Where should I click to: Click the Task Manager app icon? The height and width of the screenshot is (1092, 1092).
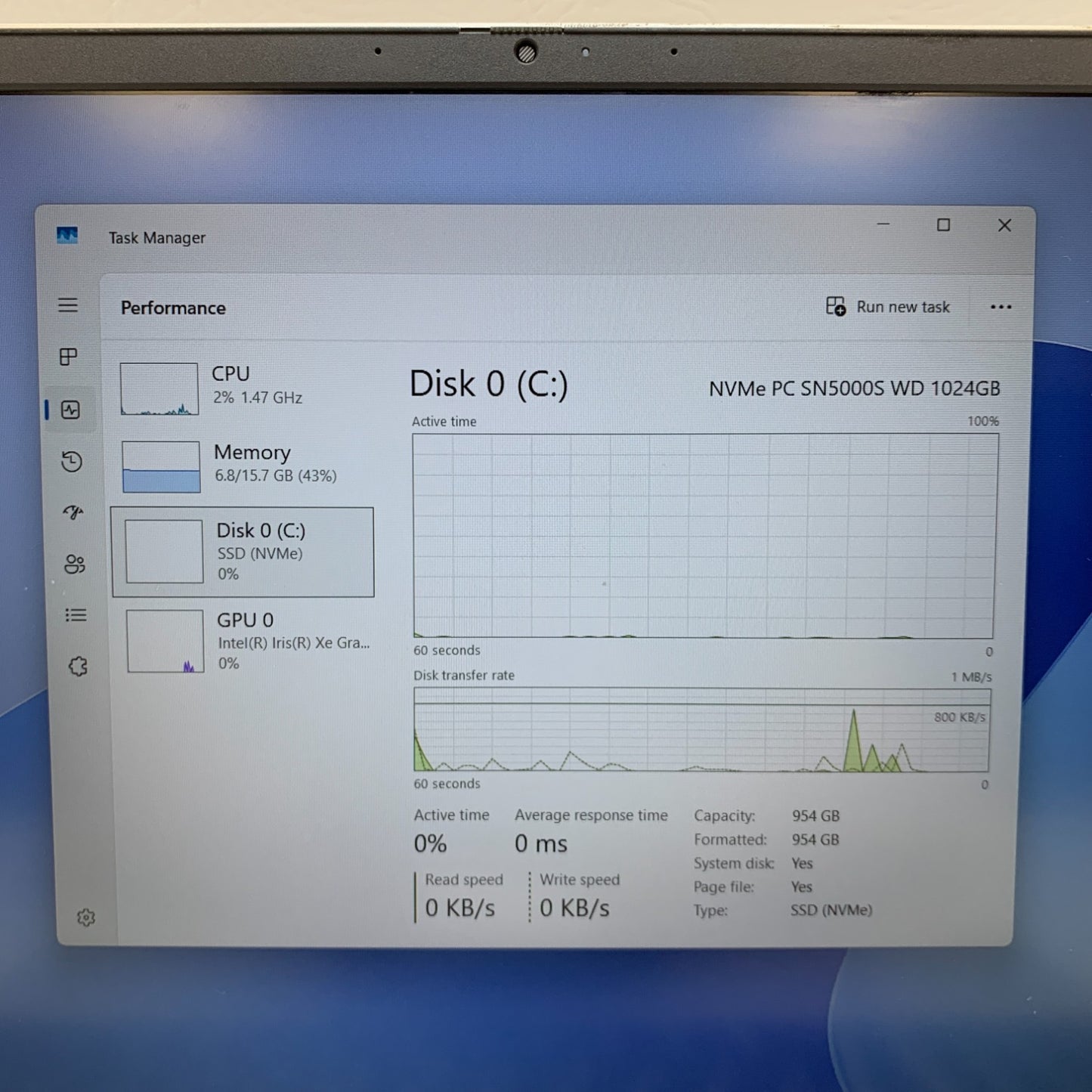tap(67, 236)
